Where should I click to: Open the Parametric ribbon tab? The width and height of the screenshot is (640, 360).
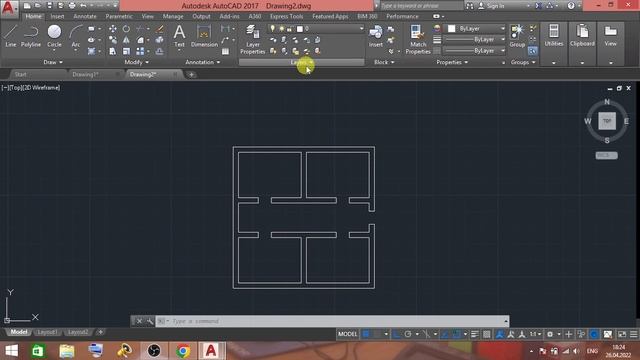click(119, 16)
